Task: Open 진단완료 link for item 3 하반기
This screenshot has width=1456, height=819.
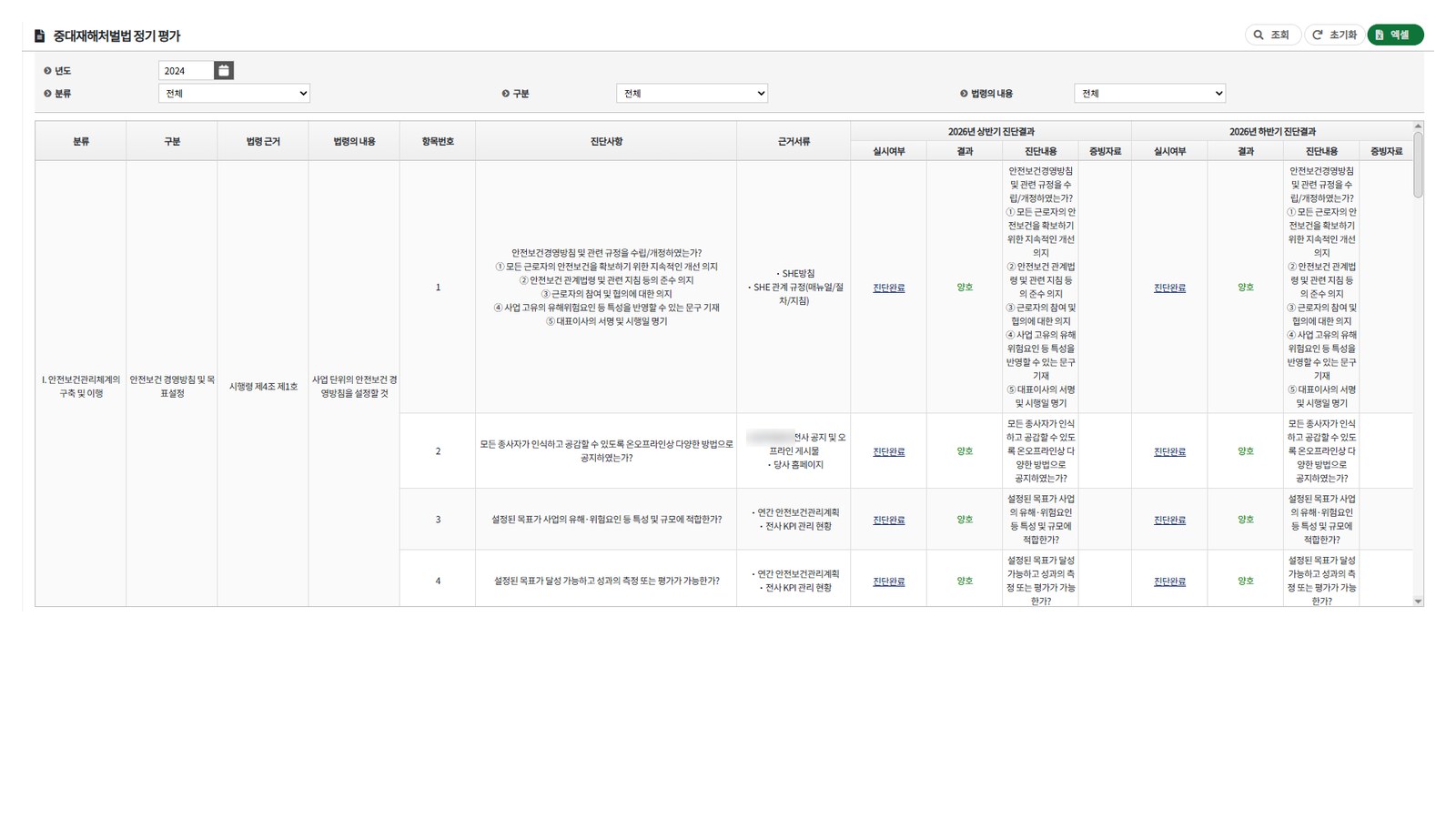Action: tap(1169, 520)
